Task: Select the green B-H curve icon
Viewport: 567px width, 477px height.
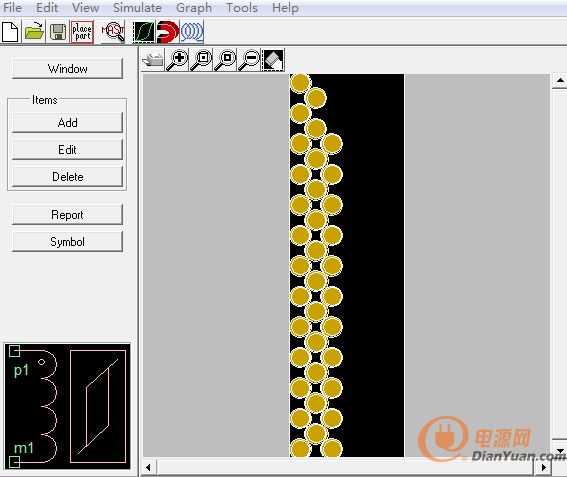Action: pos(144,32)
